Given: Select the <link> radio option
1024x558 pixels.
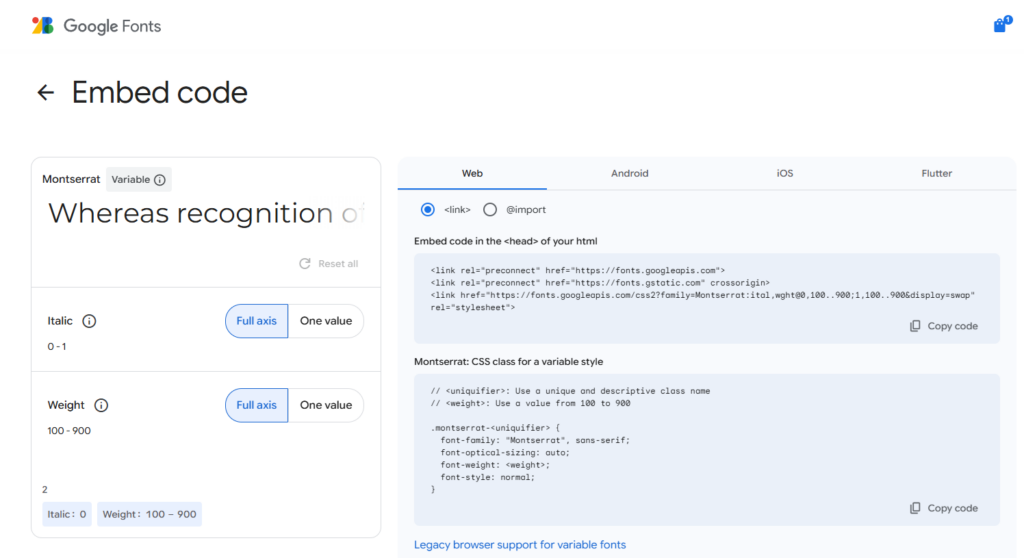Looking at the screenshot, I should pos(428,210).
